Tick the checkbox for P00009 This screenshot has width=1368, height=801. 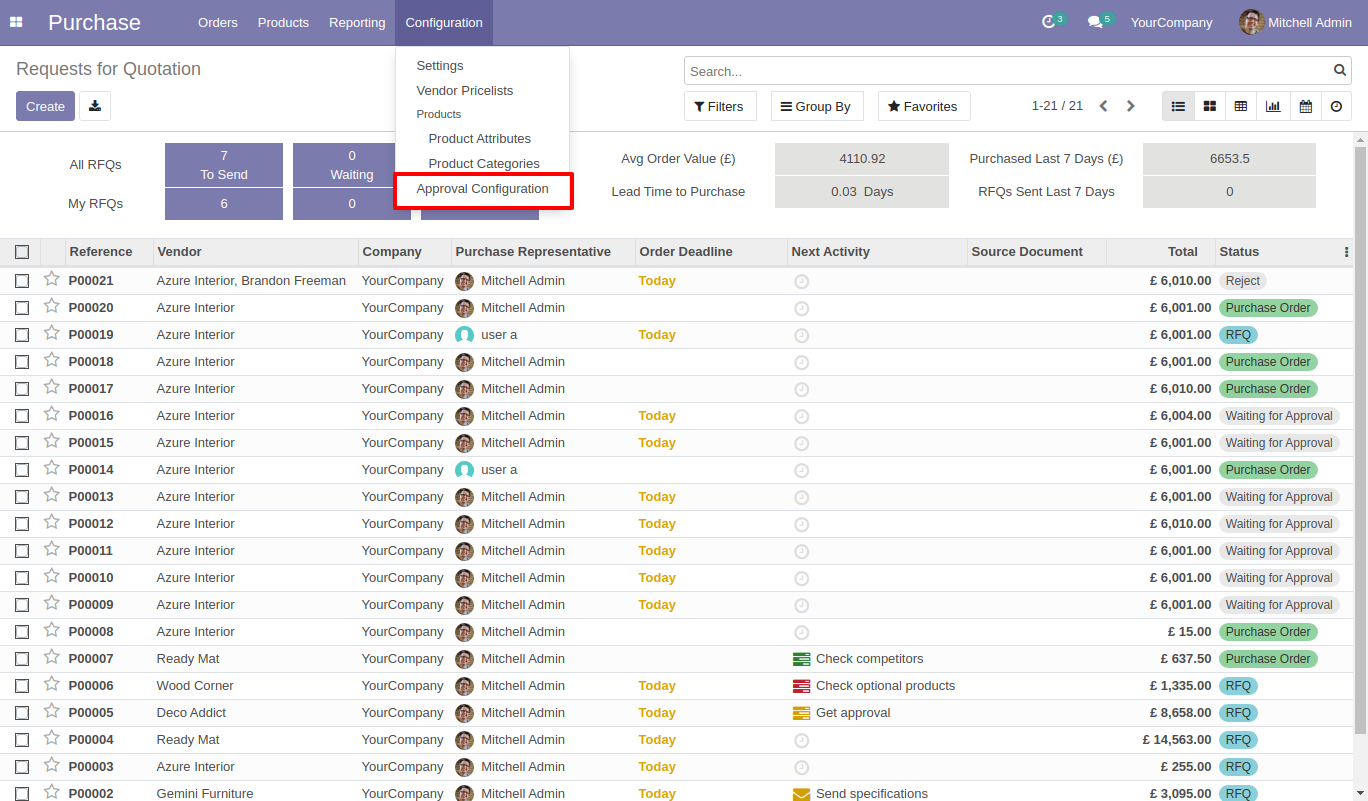[x=22, y=605]
